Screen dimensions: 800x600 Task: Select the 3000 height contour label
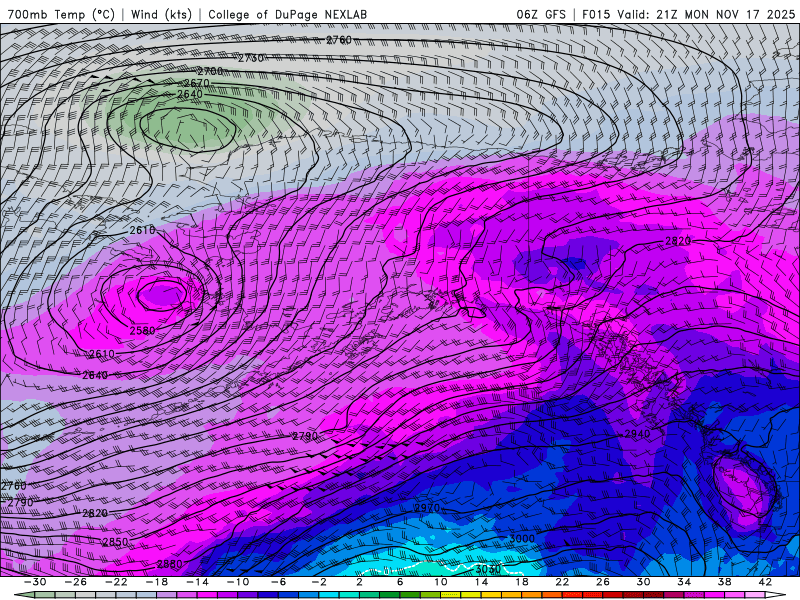coord(522,539)
